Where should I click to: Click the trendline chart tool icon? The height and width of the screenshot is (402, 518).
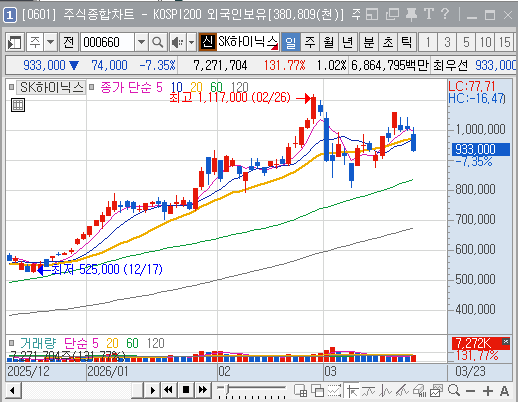click(x=369, y=391)
